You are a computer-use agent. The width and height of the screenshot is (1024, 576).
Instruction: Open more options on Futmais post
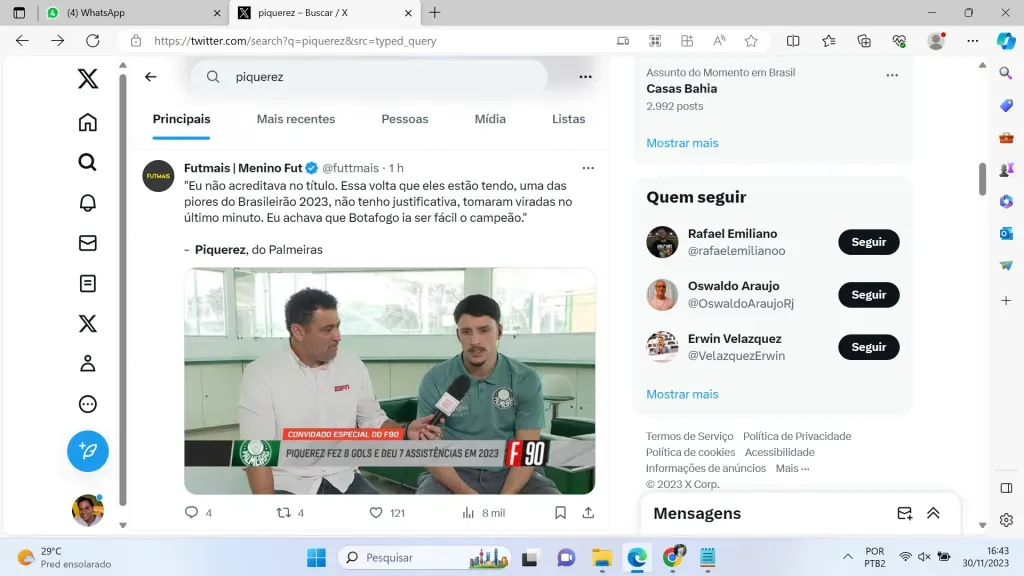pyautogui.click(x=588, y=168)
